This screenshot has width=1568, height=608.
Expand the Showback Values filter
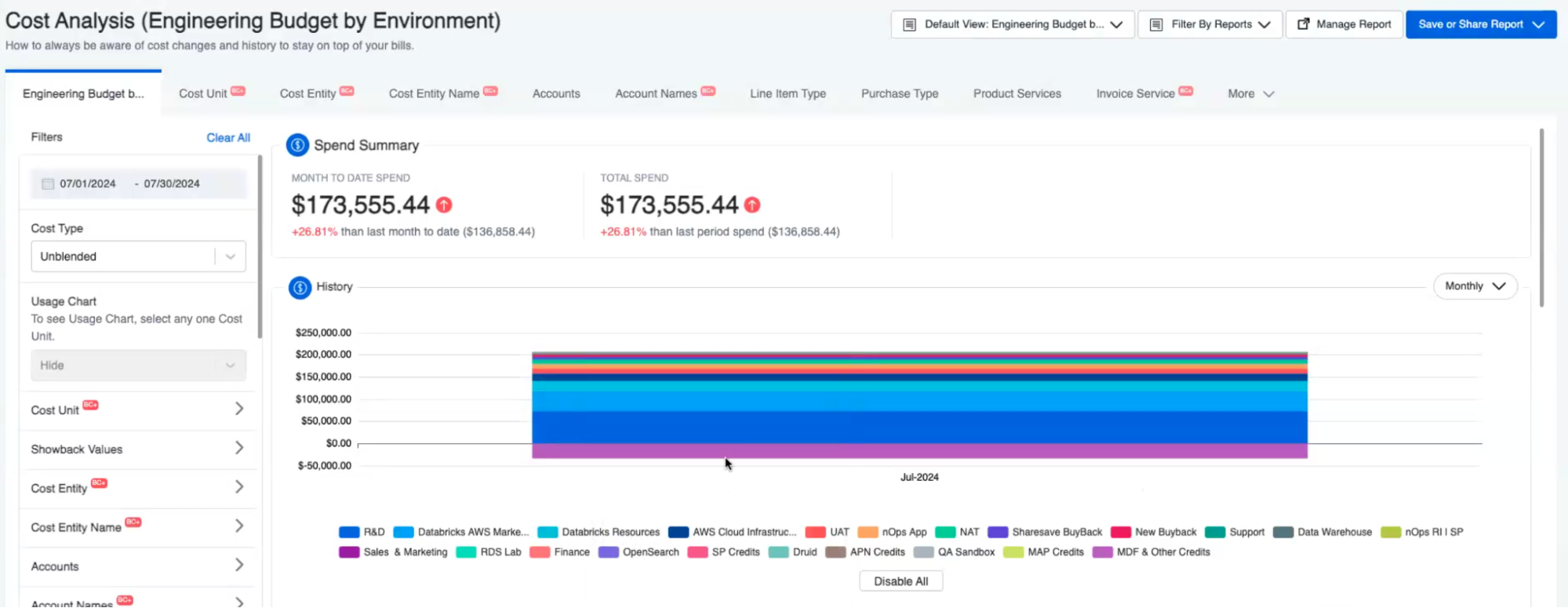pyautogui.click(x=137, y=449)
